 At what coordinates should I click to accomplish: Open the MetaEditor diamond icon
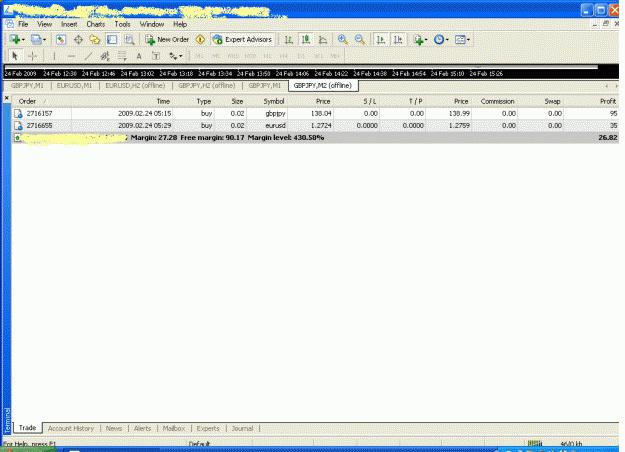tap(200, 39)
